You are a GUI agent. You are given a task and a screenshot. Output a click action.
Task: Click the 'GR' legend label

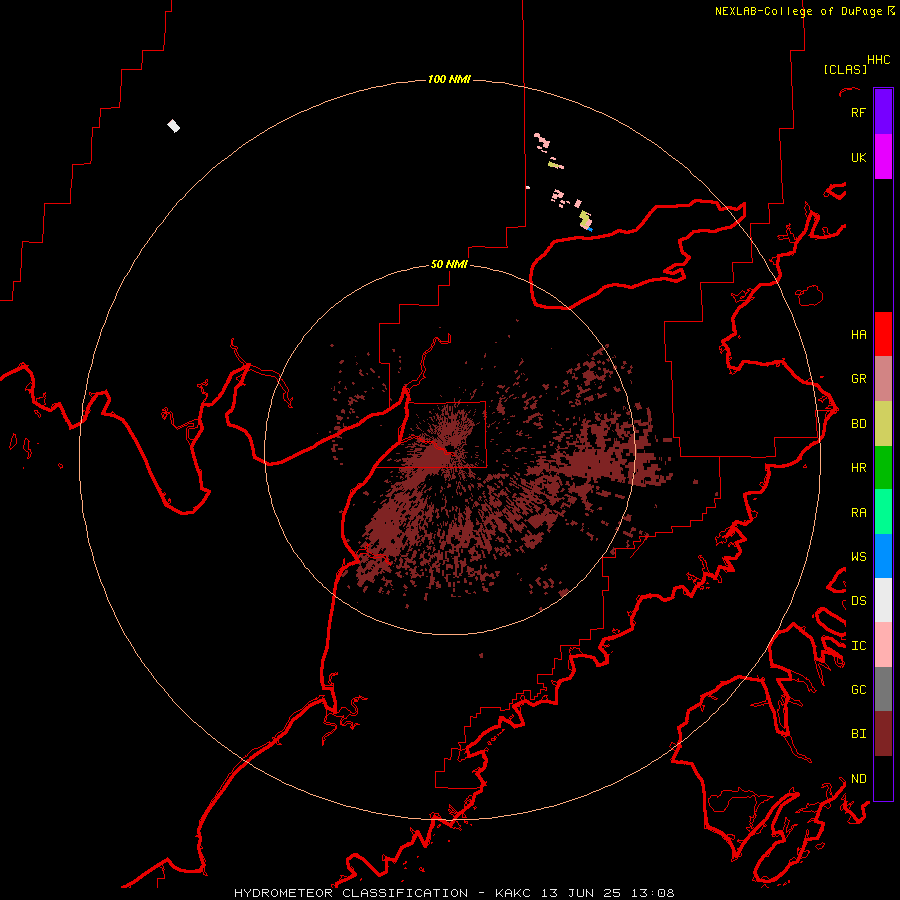[x=859, y=379]
